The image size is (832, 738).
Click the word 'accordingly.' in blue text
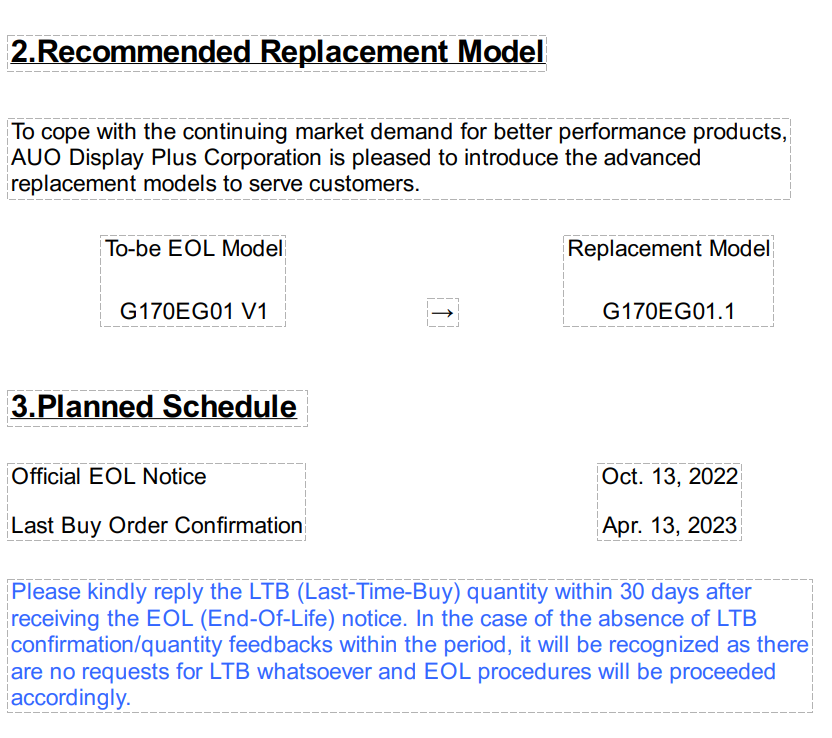[71, 697]
